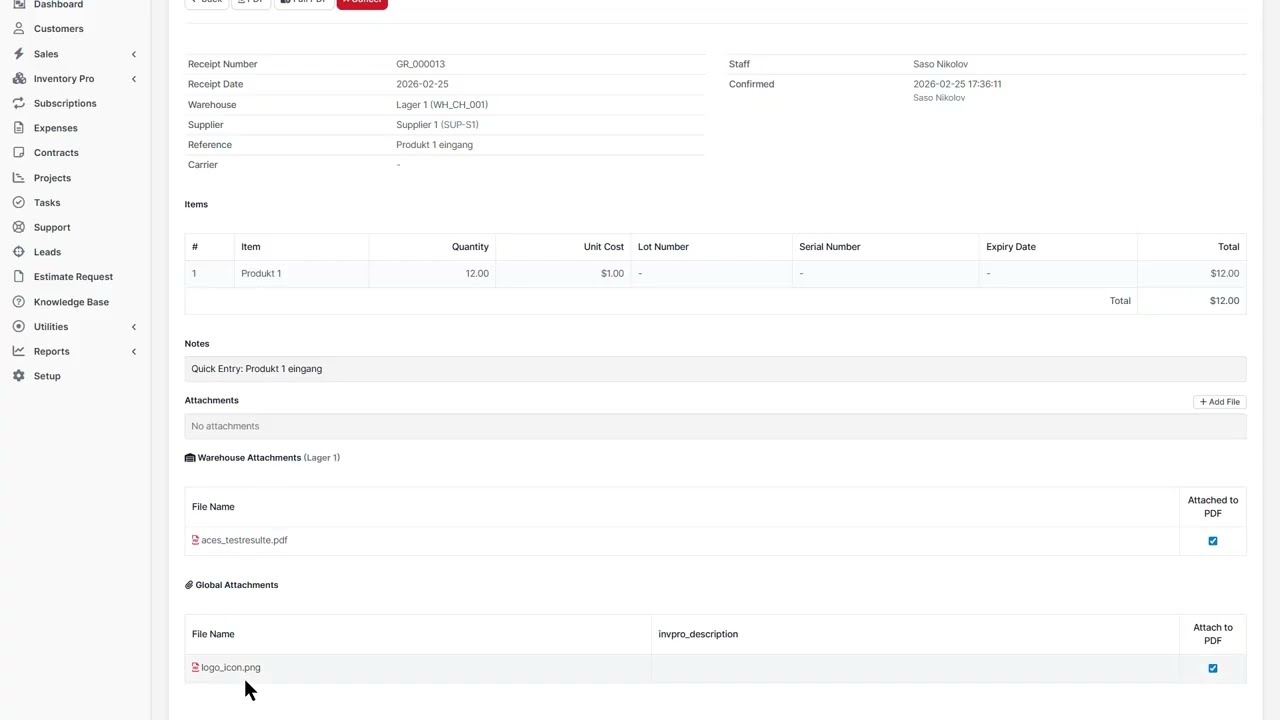Expand the Utilities submenu arrow
Image resolution: width=1280 pixels, height=720 pixels.
pos(133,327)
